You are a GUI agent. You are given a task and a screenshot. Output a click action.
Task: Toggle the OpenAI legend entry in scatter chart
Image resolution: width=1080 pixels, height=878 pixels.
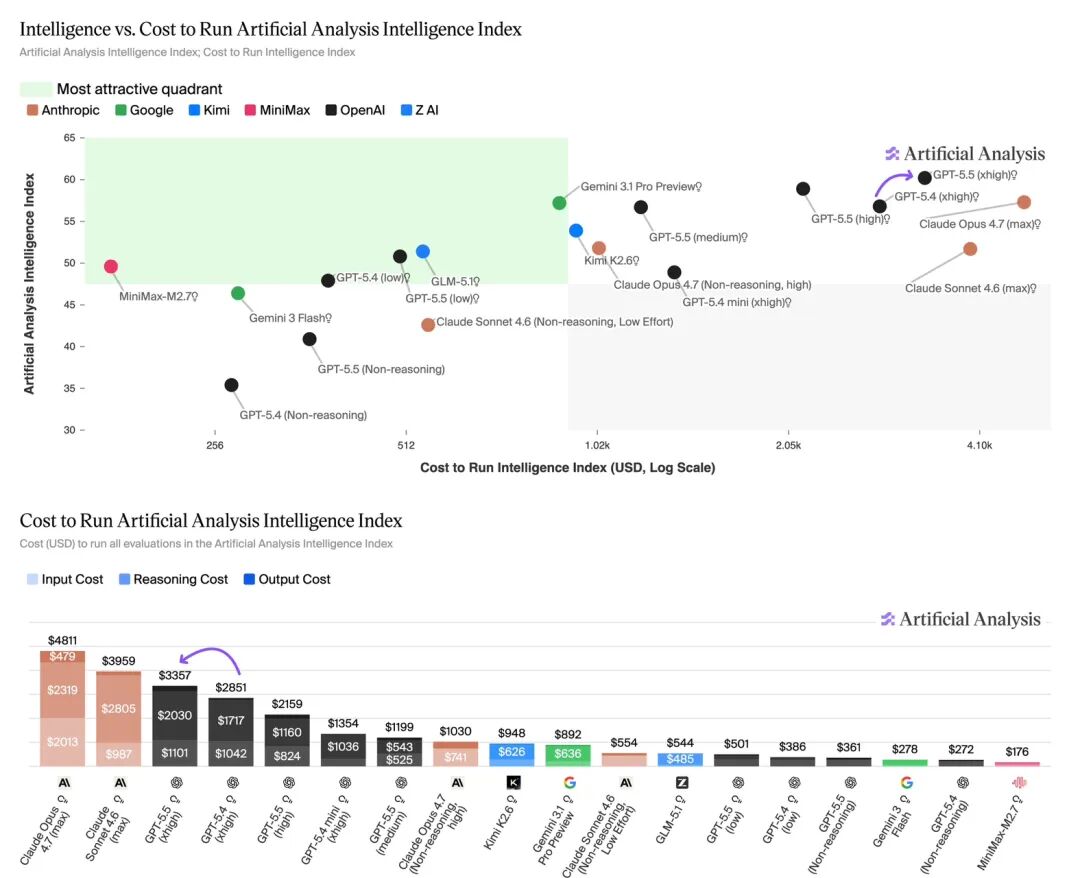355,110
